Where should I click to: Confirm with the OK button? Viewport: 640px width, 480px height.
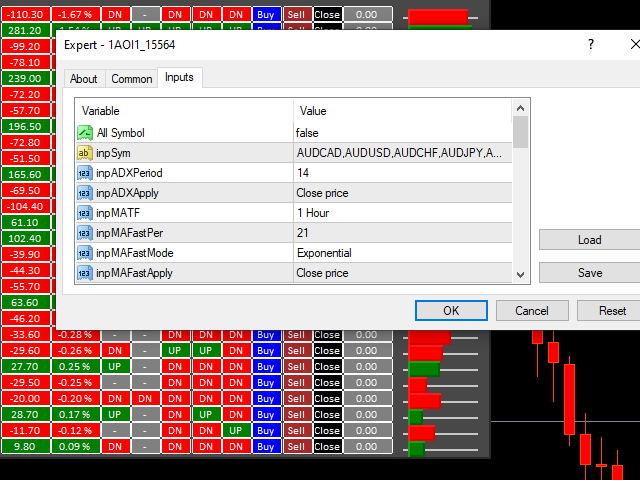click(451, 311)
